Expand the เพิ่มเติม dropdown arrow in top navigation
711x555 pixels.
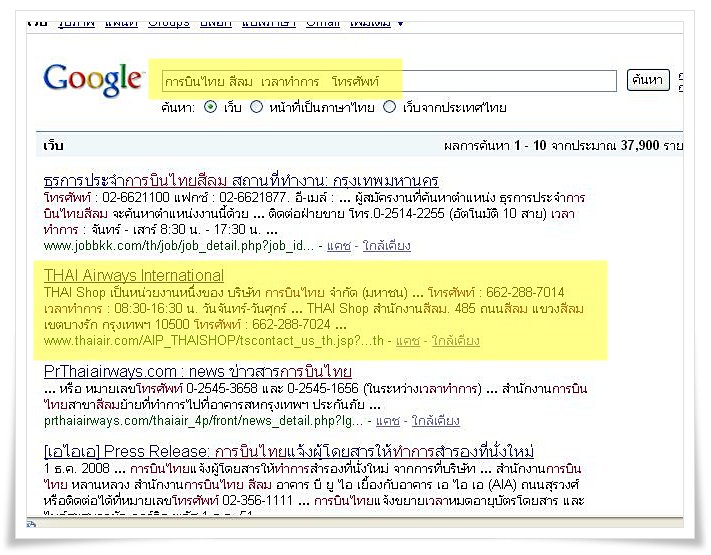[x=400, y=23]
